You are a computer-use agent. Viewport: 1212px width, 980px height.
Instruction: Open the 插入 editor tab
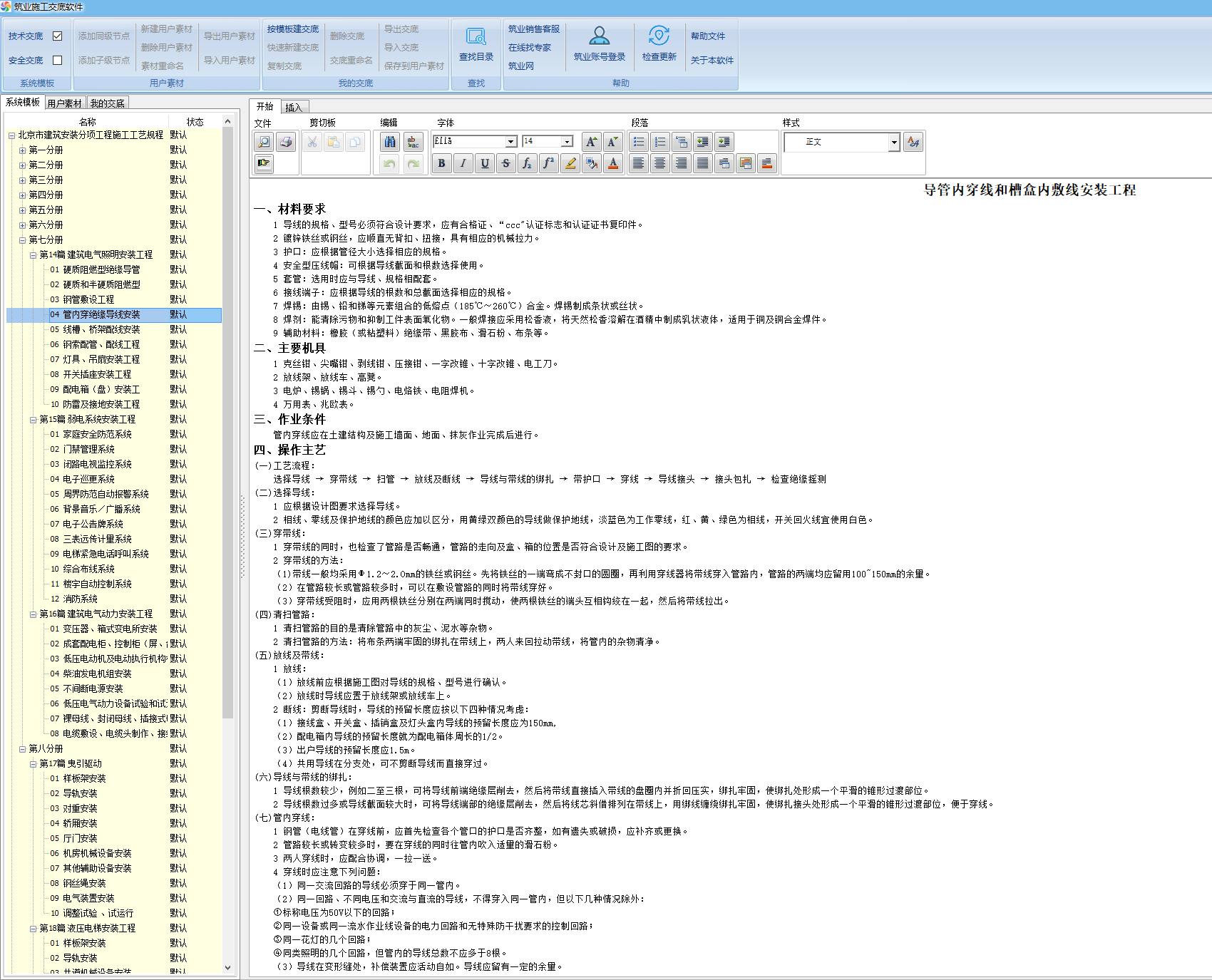pos(294,108)
